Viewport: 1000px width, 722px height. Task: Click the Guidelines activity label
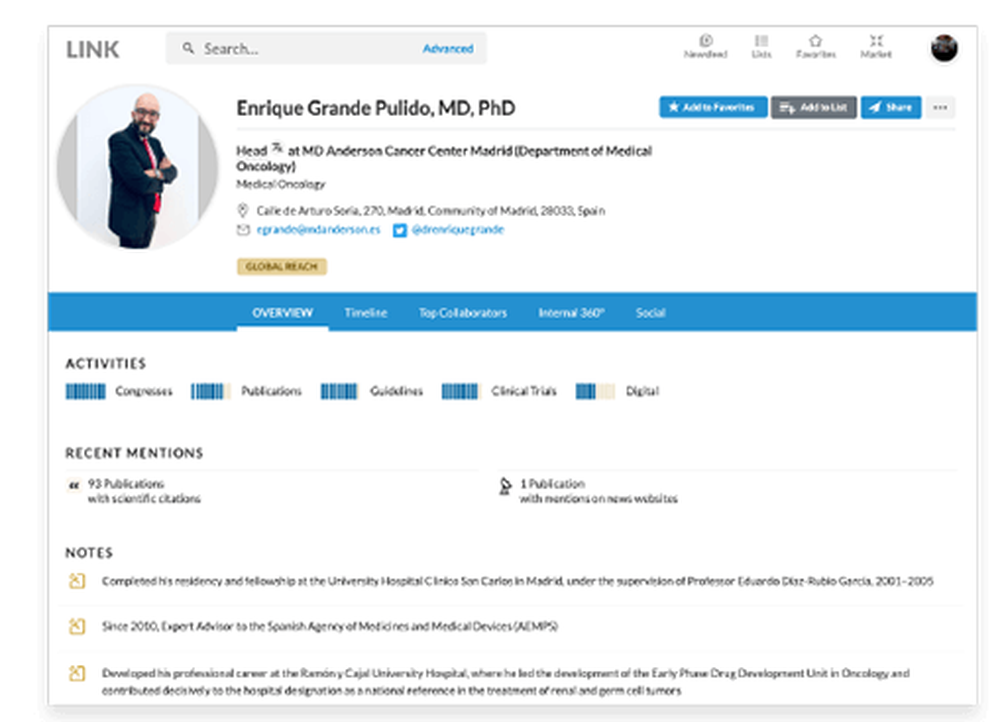click(396, 391)
